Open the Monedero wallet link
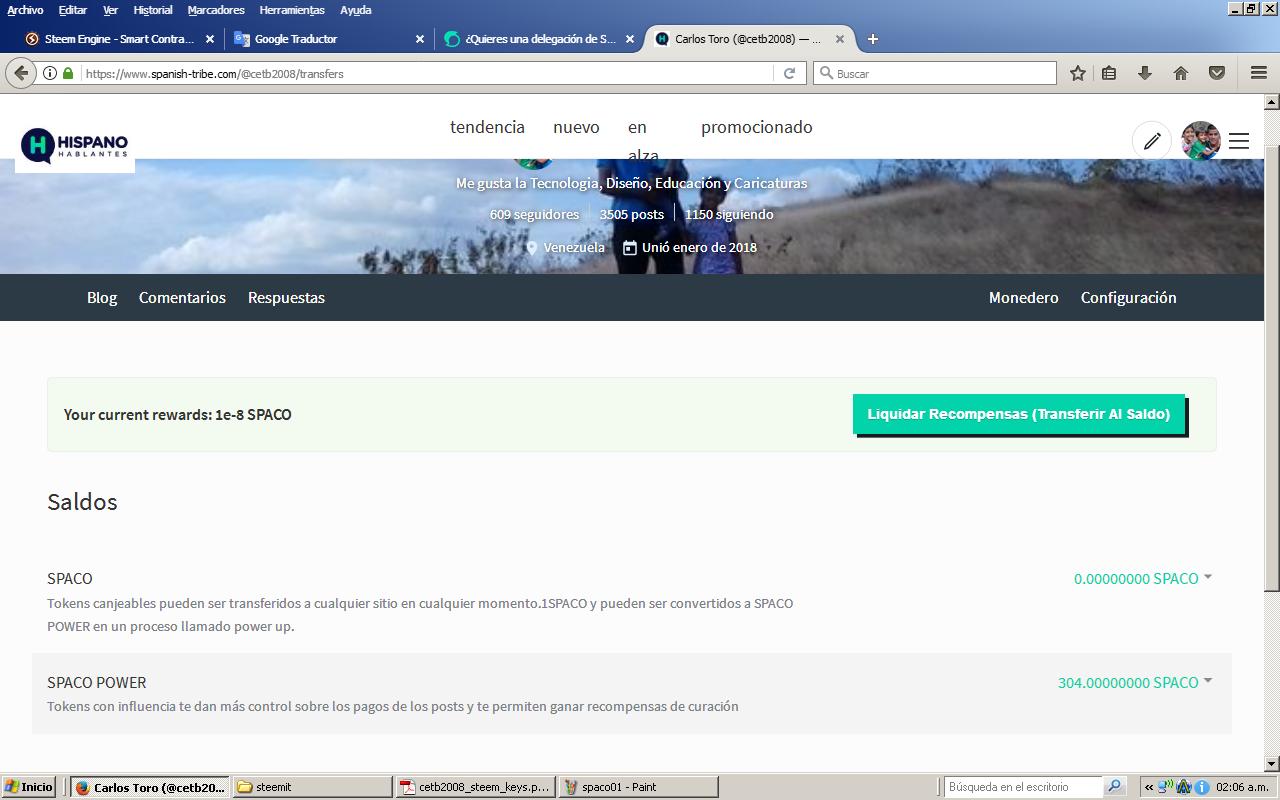This screenshot has width=1280, height=800. tap(1023, 297)
